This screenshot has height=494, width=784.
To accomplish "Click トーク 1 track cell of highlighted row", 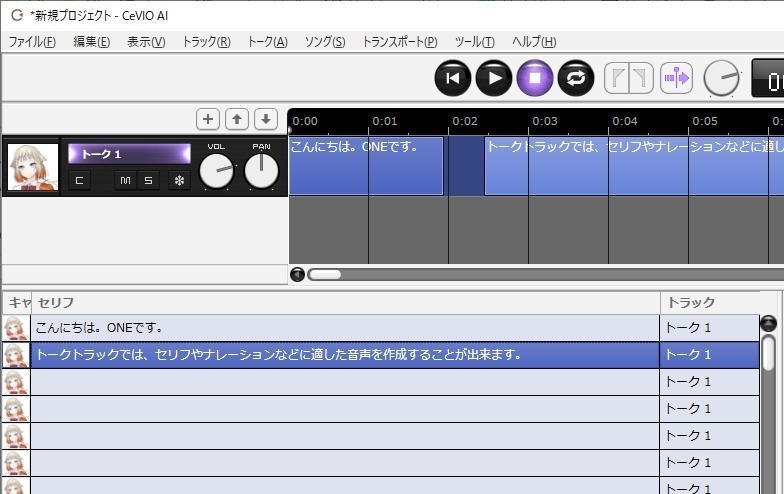I will tap(710, 355).
